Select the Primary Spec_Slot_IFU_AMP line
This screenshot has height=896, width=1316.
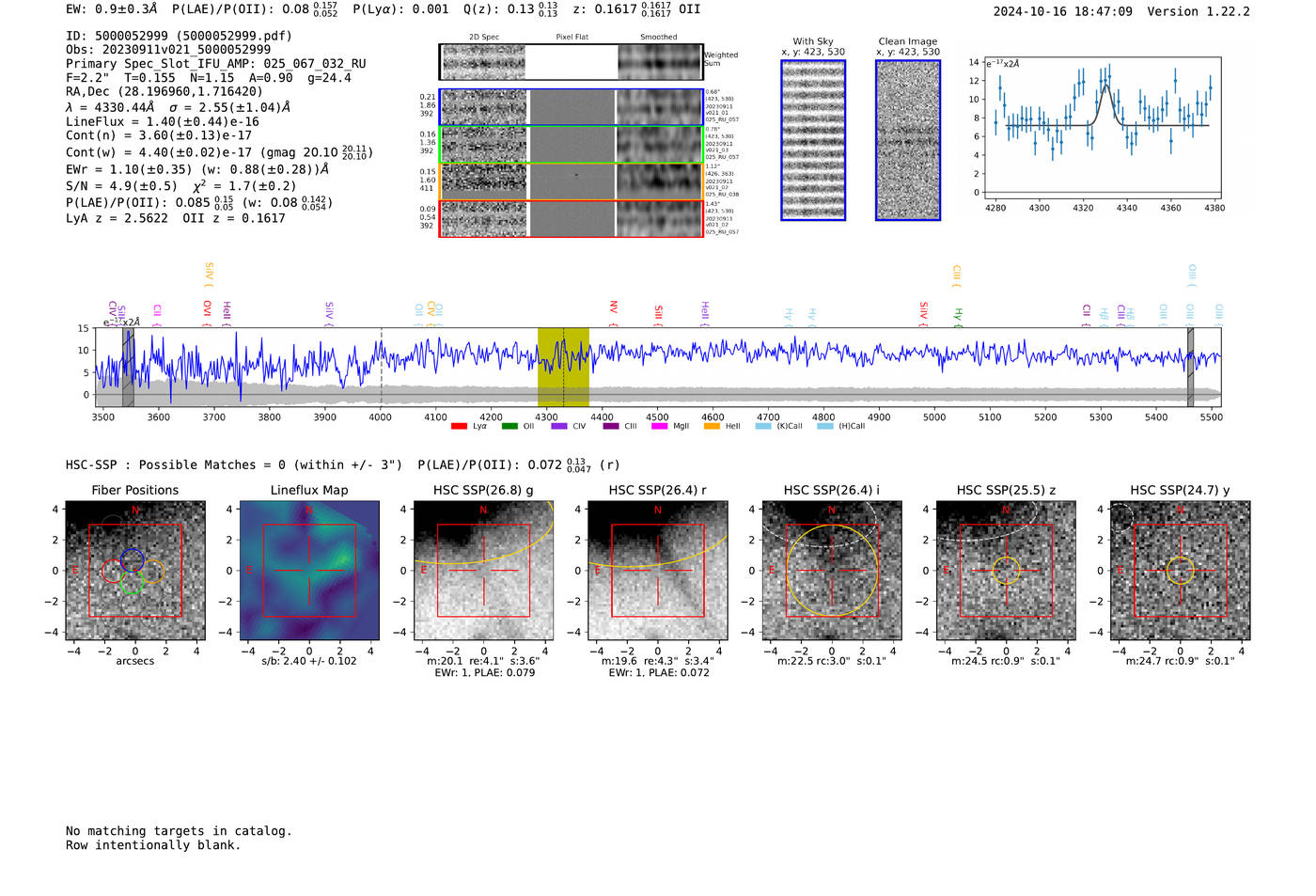click(216, 63)
